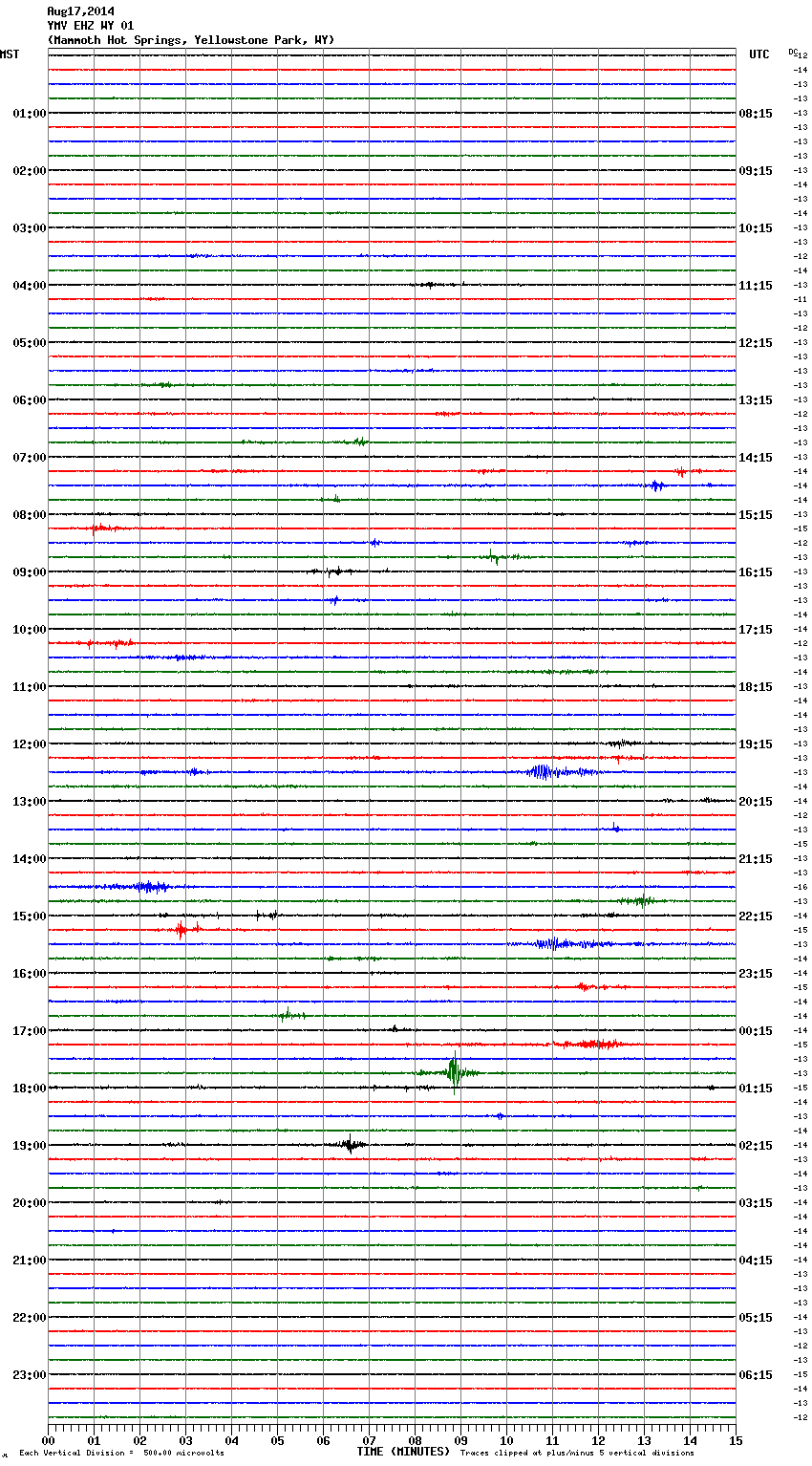This screenshot has width=812, height=1466.
Task: Select the 16:00 MST row label
Action: [x=30, y=974]
